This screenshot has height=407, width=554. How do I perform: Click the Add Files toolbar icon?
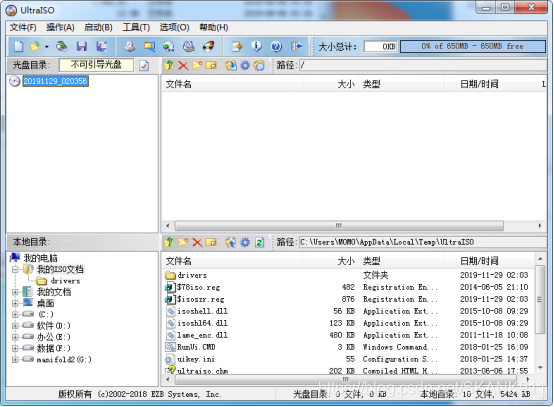[x=237, y=46]
